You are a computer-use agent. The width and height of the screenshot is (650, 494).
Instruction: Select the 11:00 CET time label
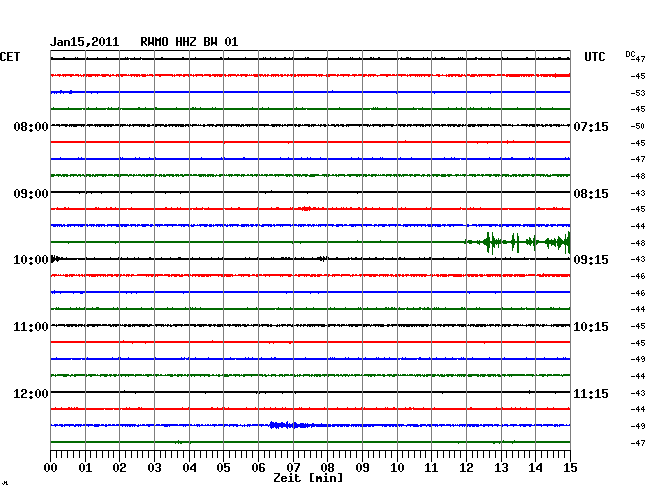tap(31, 327)
